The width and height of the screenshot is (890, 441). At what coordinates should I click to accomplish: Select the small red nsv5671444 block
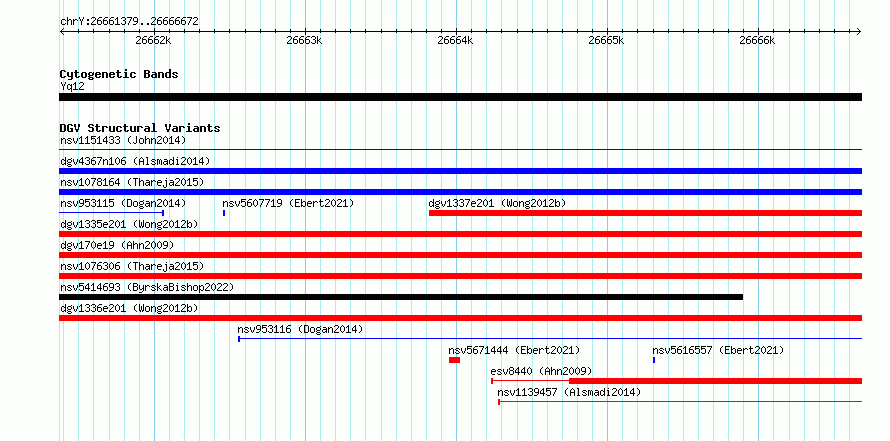tap(455, 360)
